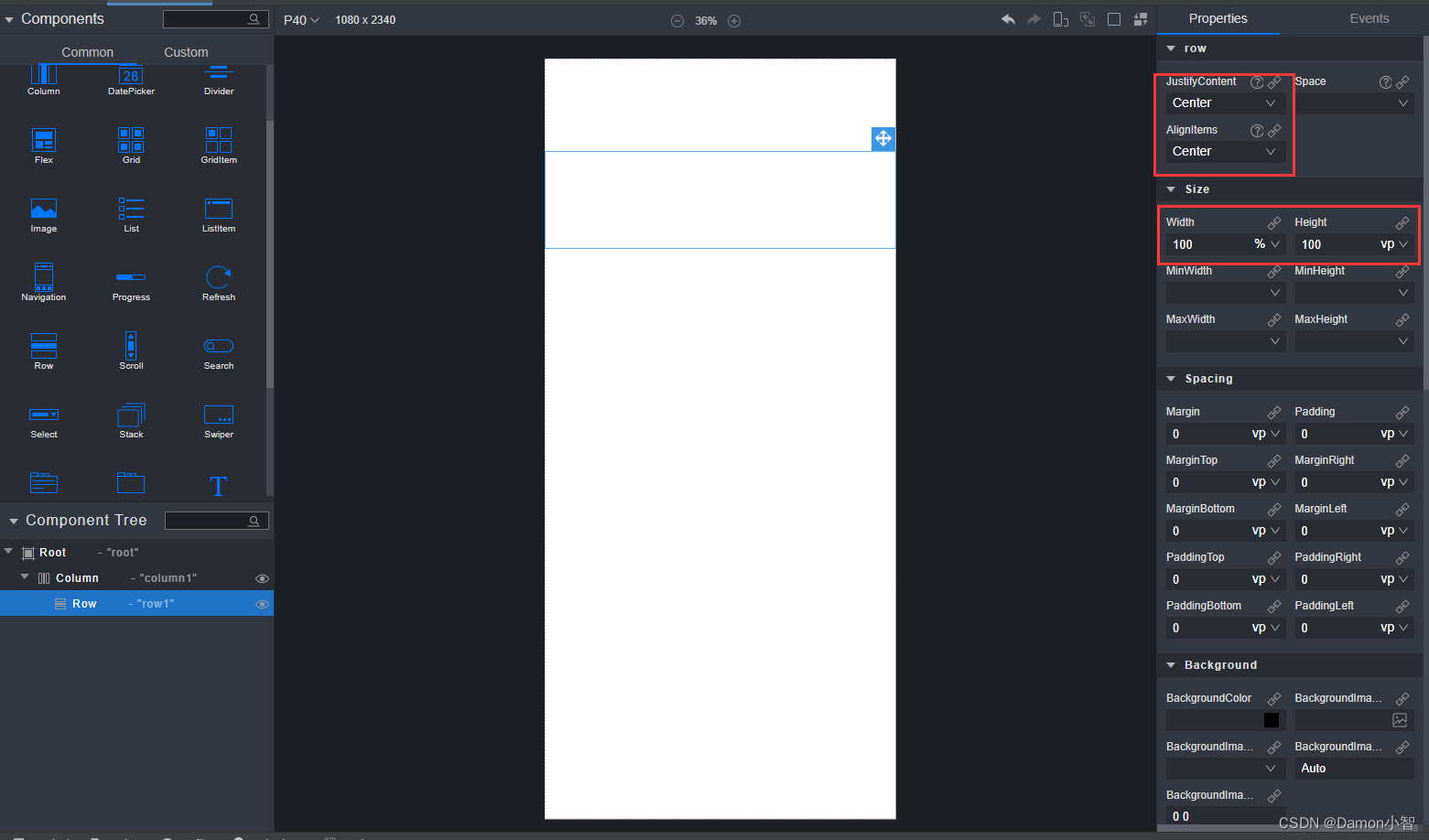
Task: Open the JustifyContent Center dropdown
Action: [1225, 103]
